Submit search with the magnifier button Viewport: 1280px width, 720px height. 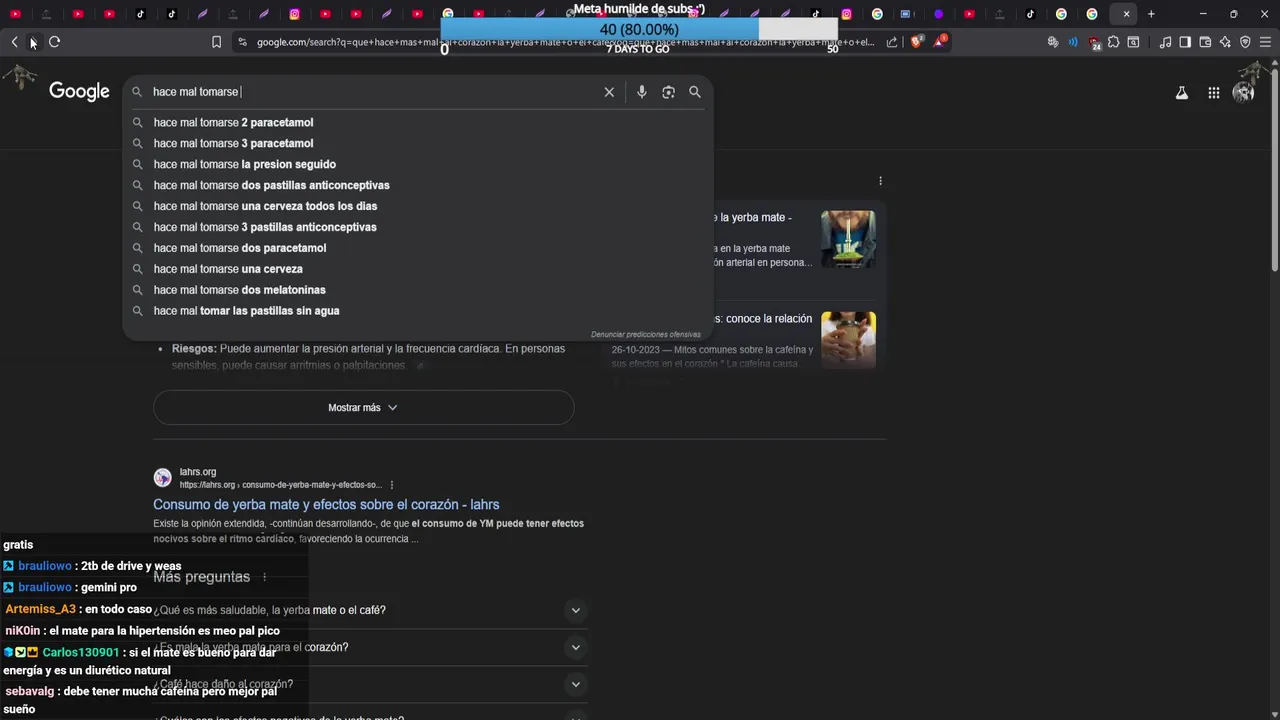click(695, 92)
